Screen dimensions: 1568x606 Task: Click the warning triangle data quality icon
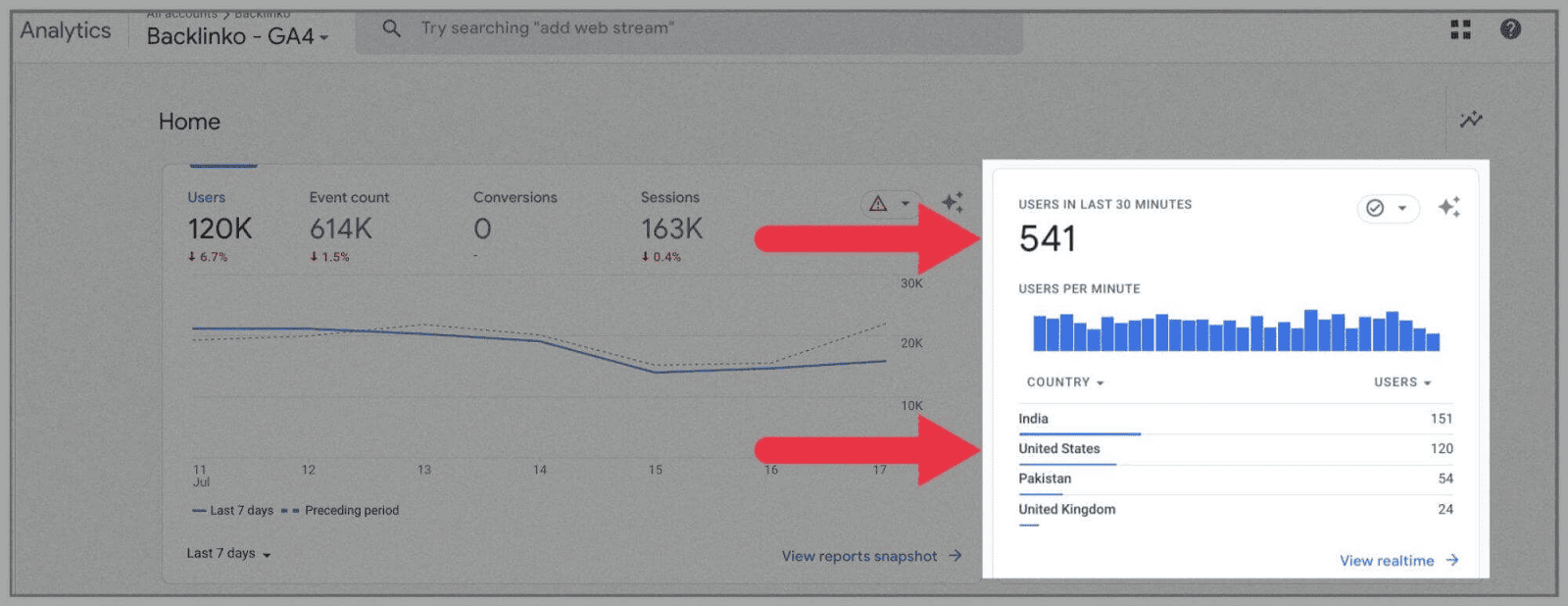pyautogui.click(x=878, y=204)
